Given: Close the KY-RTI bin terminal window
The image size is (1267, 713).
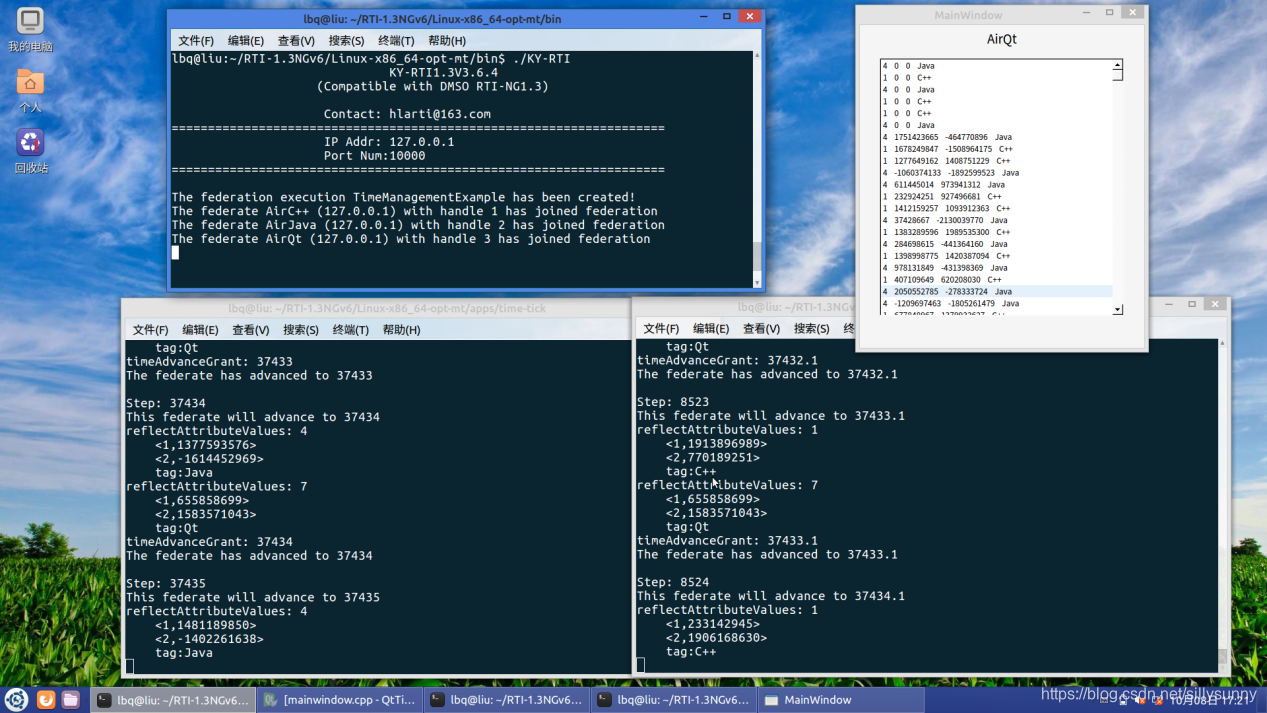Looking at the screenshot, I should (749, 17).
